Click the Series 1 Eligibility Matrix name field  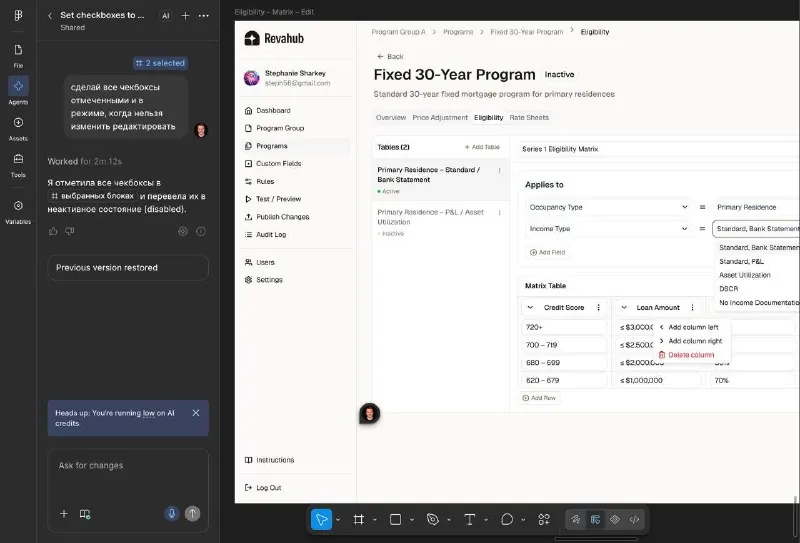[x=658, y=149]
